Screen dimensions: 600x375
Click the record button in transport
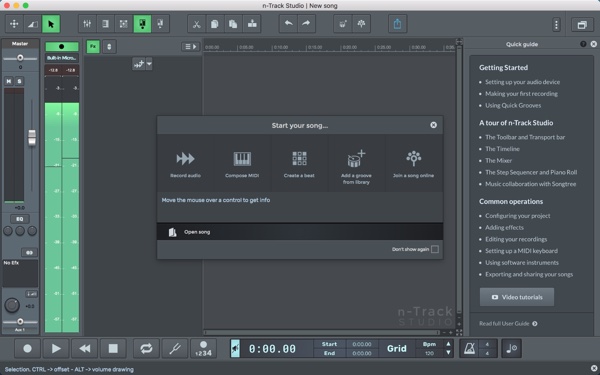(x=27, y=348)
